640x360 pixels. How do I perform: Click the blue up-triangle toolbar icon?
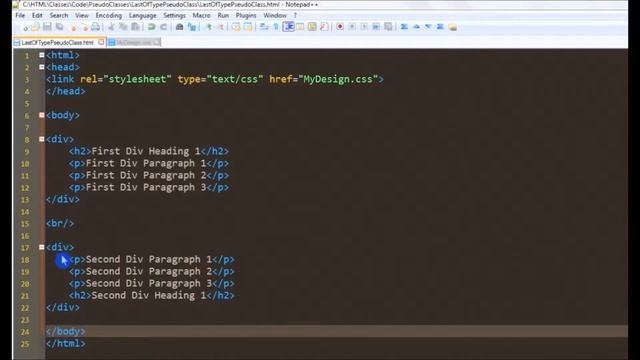(x=416, y=27)
